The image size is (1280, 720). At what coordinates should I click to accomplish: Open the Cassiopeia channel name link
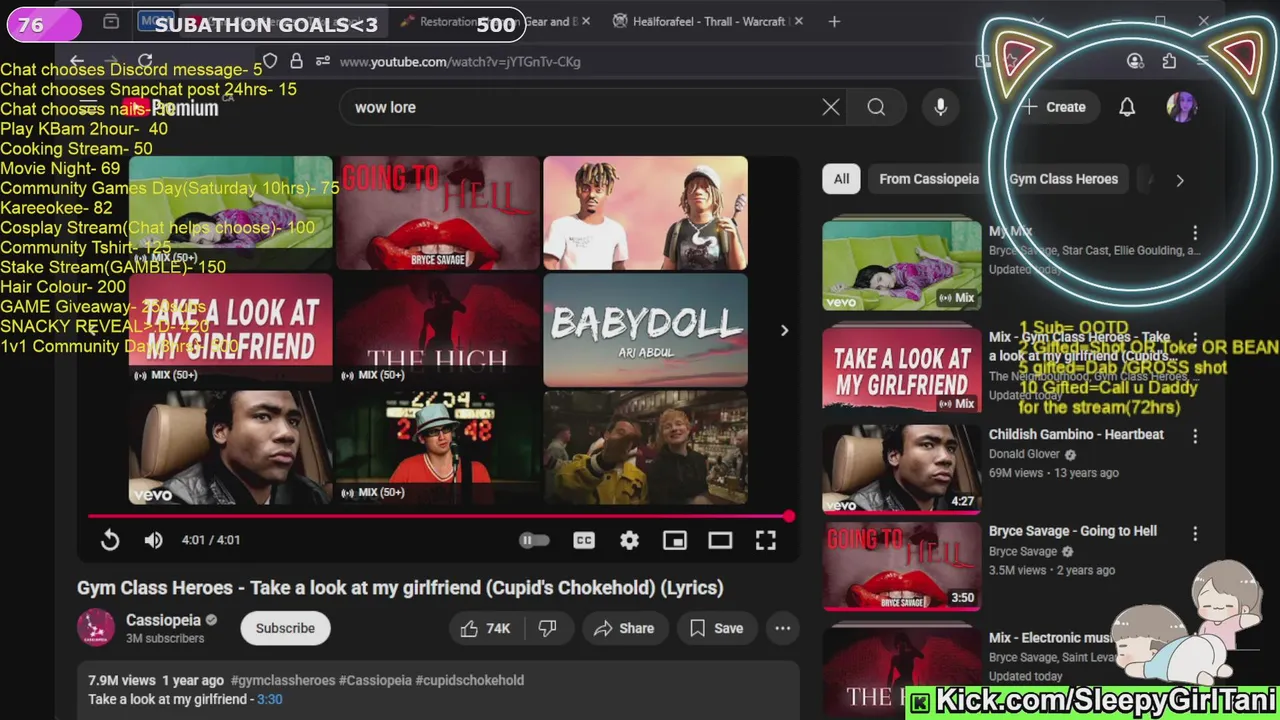pos(163,620)
